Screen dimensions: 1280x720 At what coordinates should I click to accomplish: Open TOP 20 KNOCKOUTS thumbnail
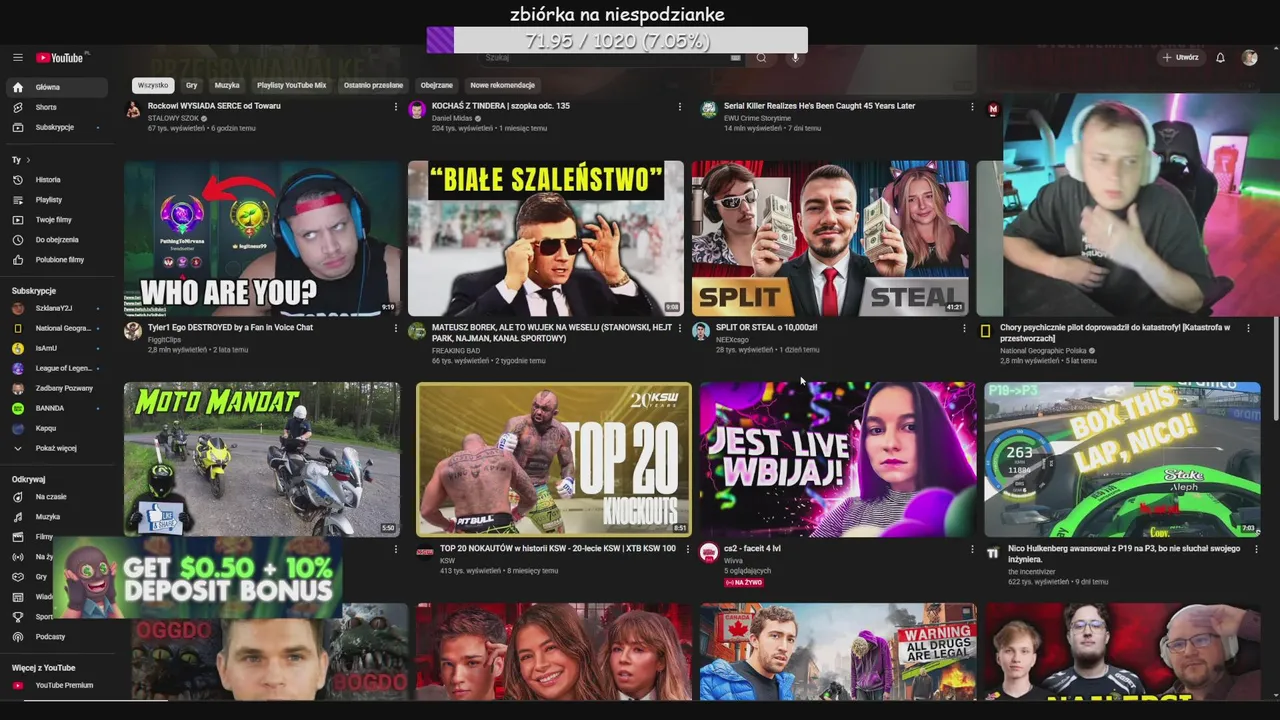pyautogui.click(x=554, y=459)
